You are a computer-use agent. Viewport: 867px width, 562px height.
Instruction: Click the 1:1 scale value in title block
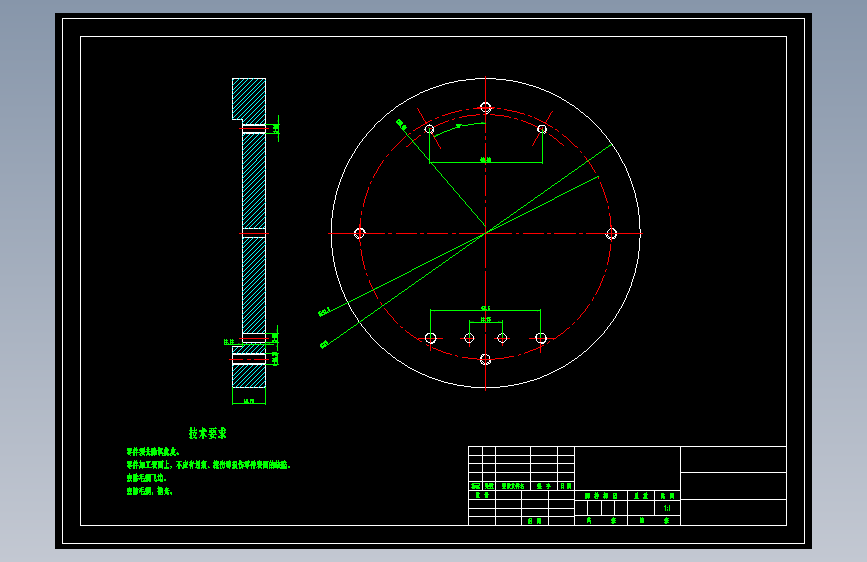click(x=667, y=508)
